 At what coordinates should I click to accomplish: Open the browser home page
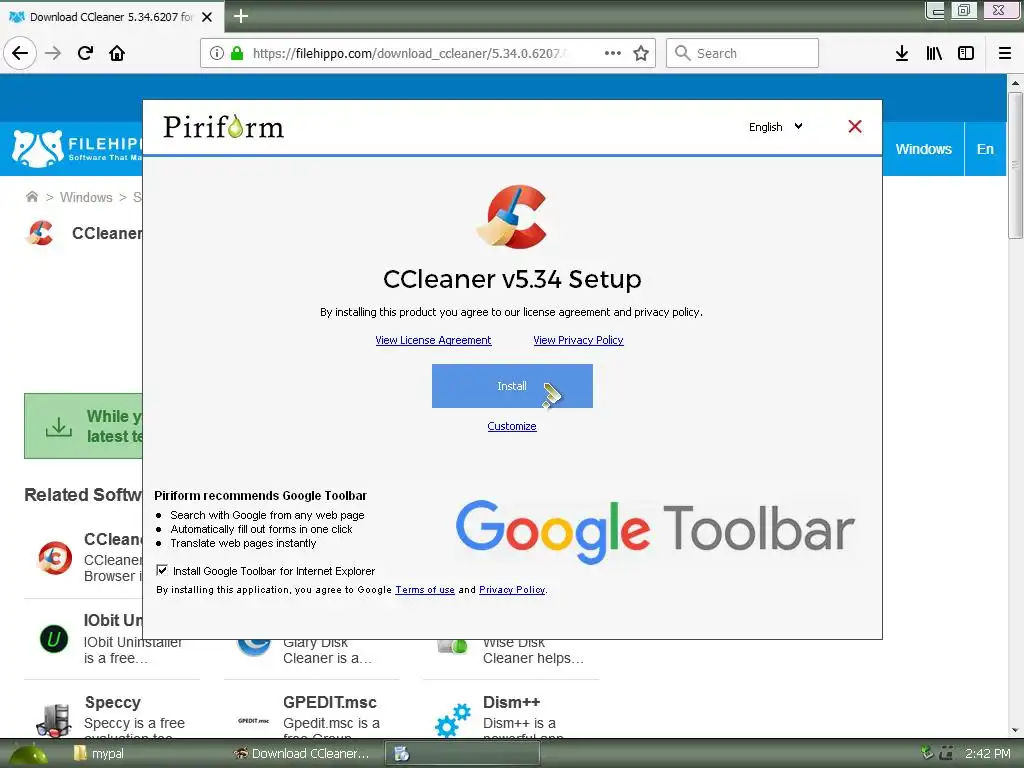[x=117, y=53]
